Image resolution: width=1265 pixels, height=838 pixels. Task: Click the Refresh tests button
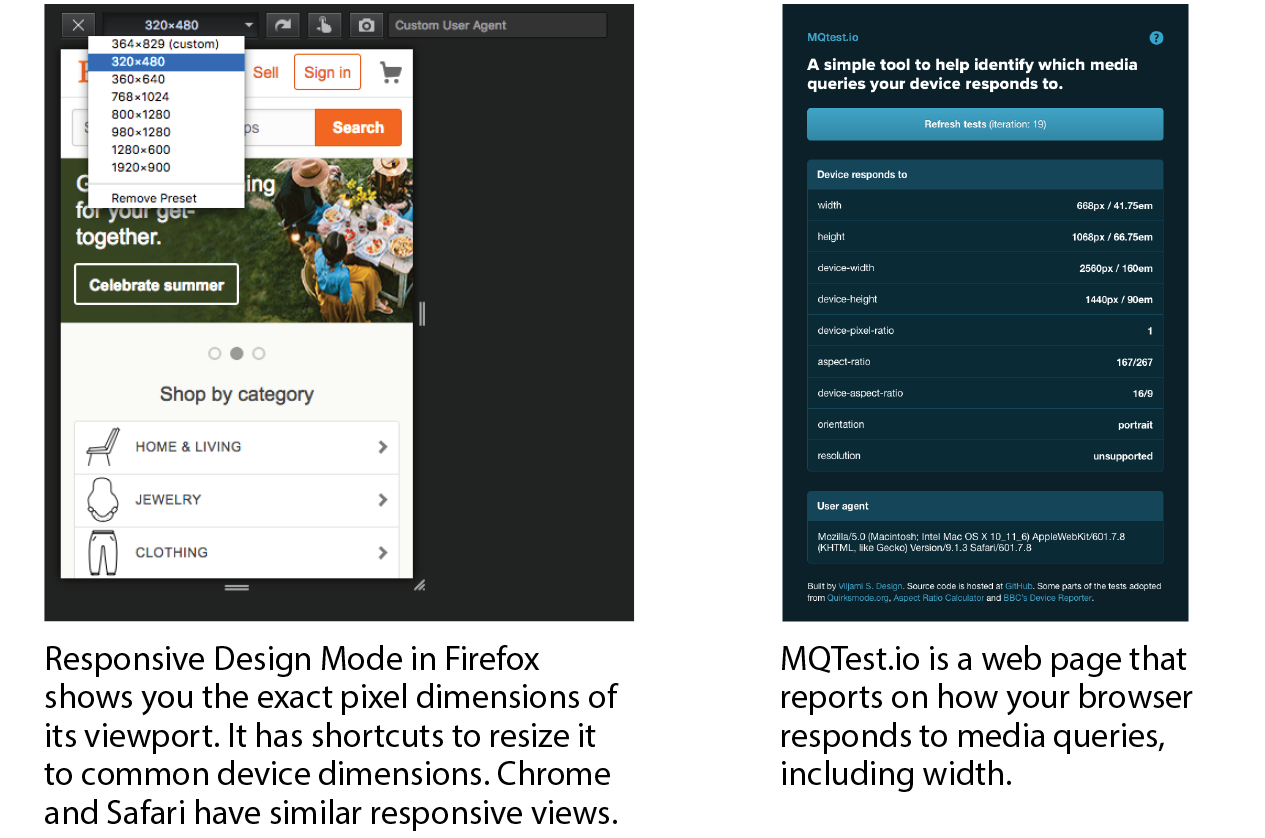pyautogui.click(x=985, y=124)
